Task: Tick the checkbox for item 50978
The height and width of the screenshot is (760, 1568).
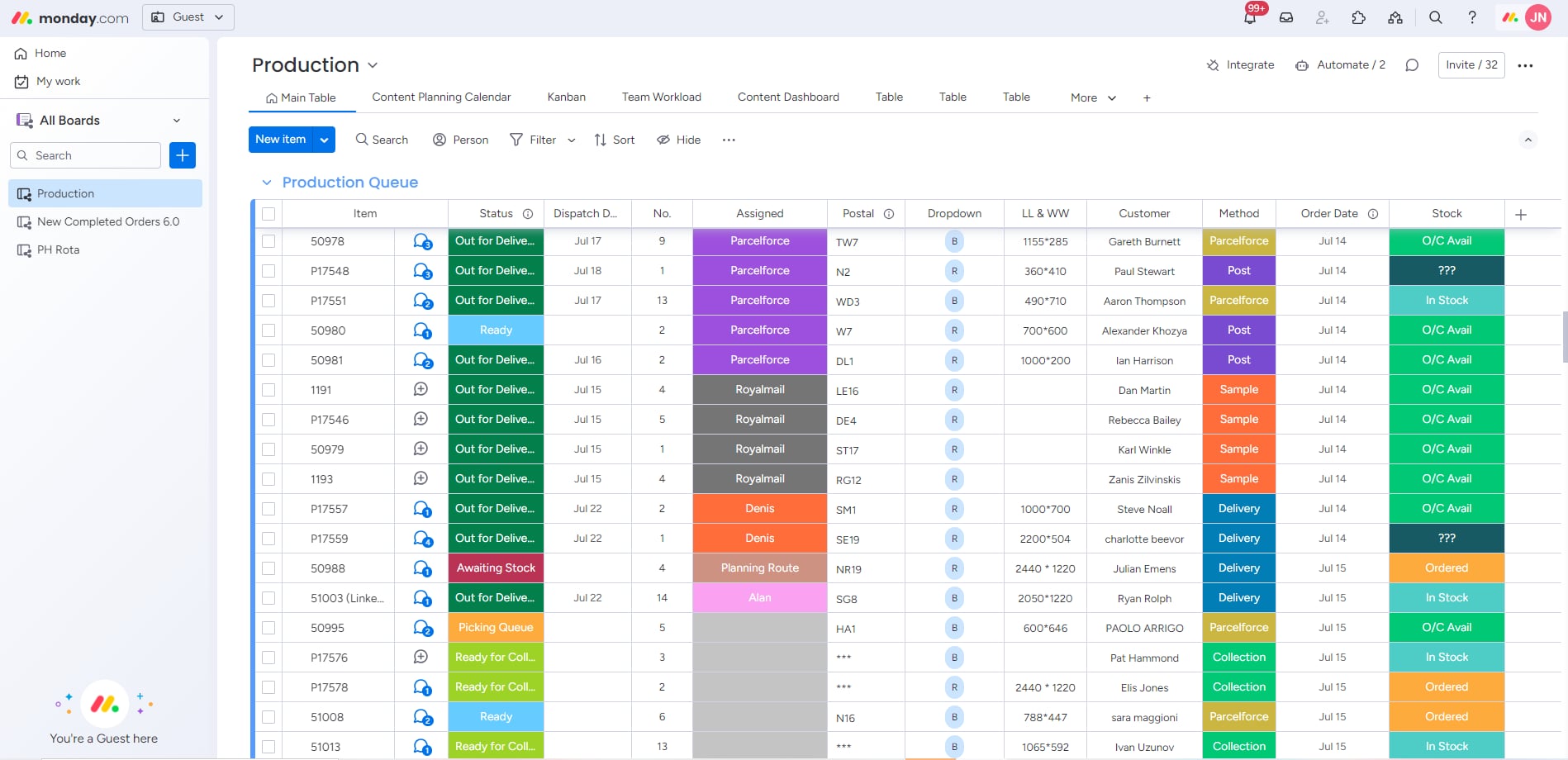Action: click(x=268, y=241)
